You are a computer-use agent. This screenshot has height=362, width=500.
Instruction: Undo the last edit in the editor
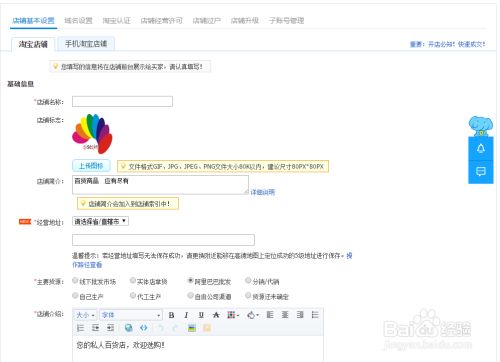coord(160,328)
